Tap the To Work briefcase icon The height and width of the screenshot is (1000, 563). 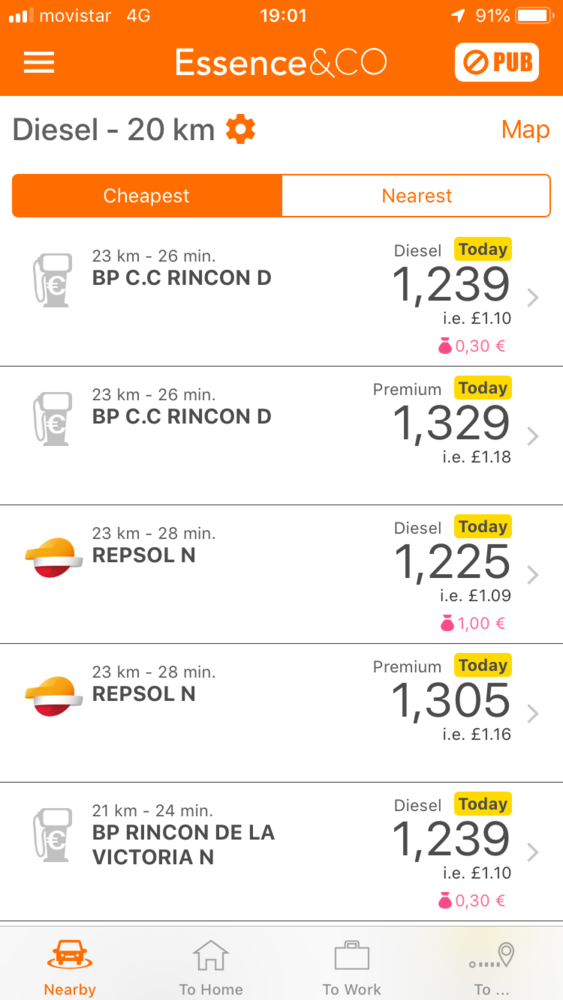tap(352, 956)
